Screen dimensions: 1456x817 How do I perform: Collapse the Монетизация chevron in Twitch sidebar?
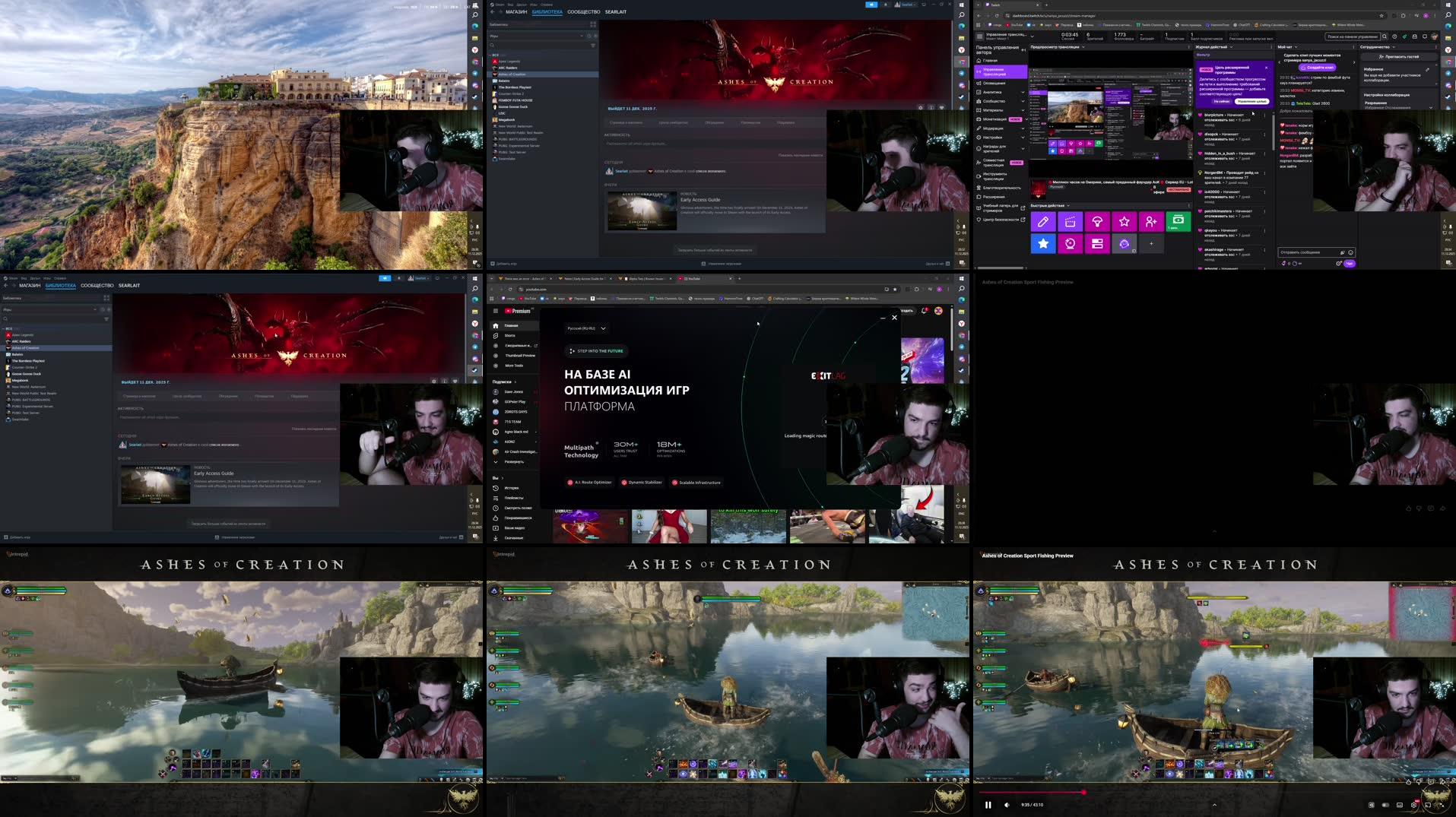[x=1026, y=119]
